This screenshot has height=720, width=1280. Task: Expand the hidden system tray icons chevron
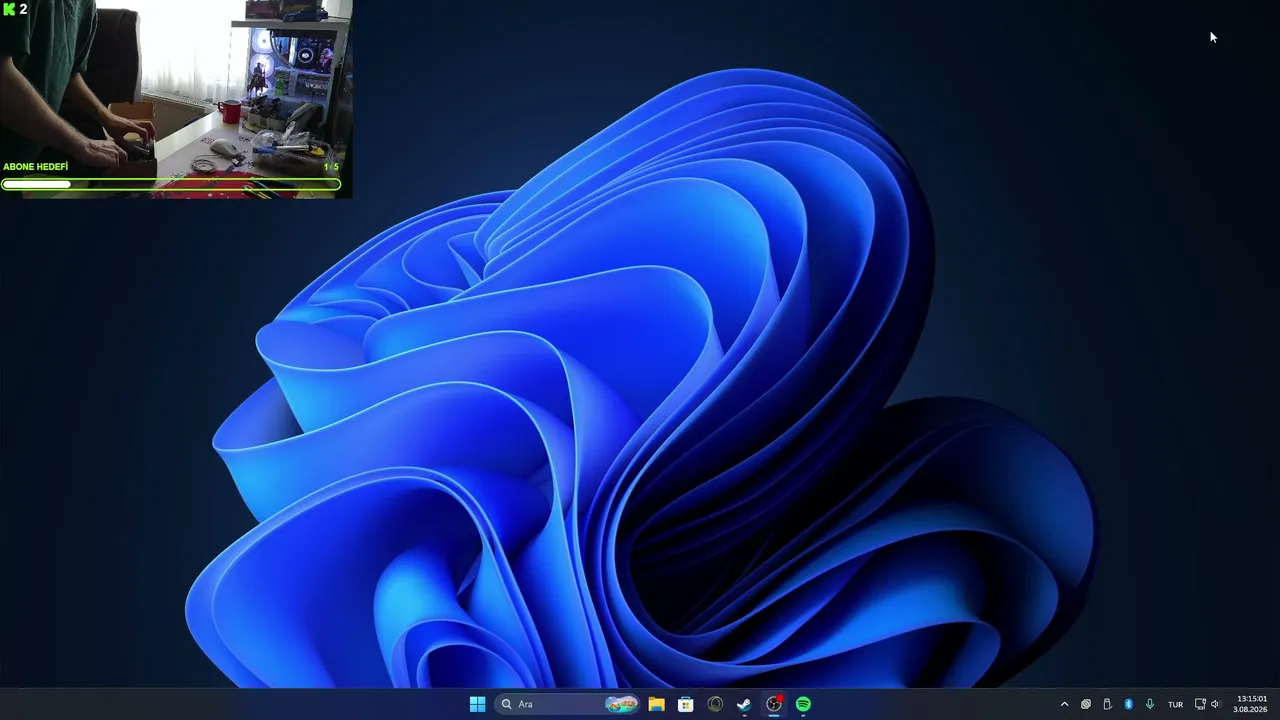(1064, 704)
